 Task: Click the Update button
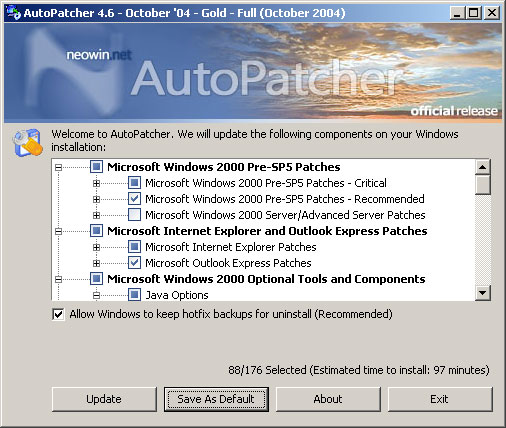coord(104,399)
